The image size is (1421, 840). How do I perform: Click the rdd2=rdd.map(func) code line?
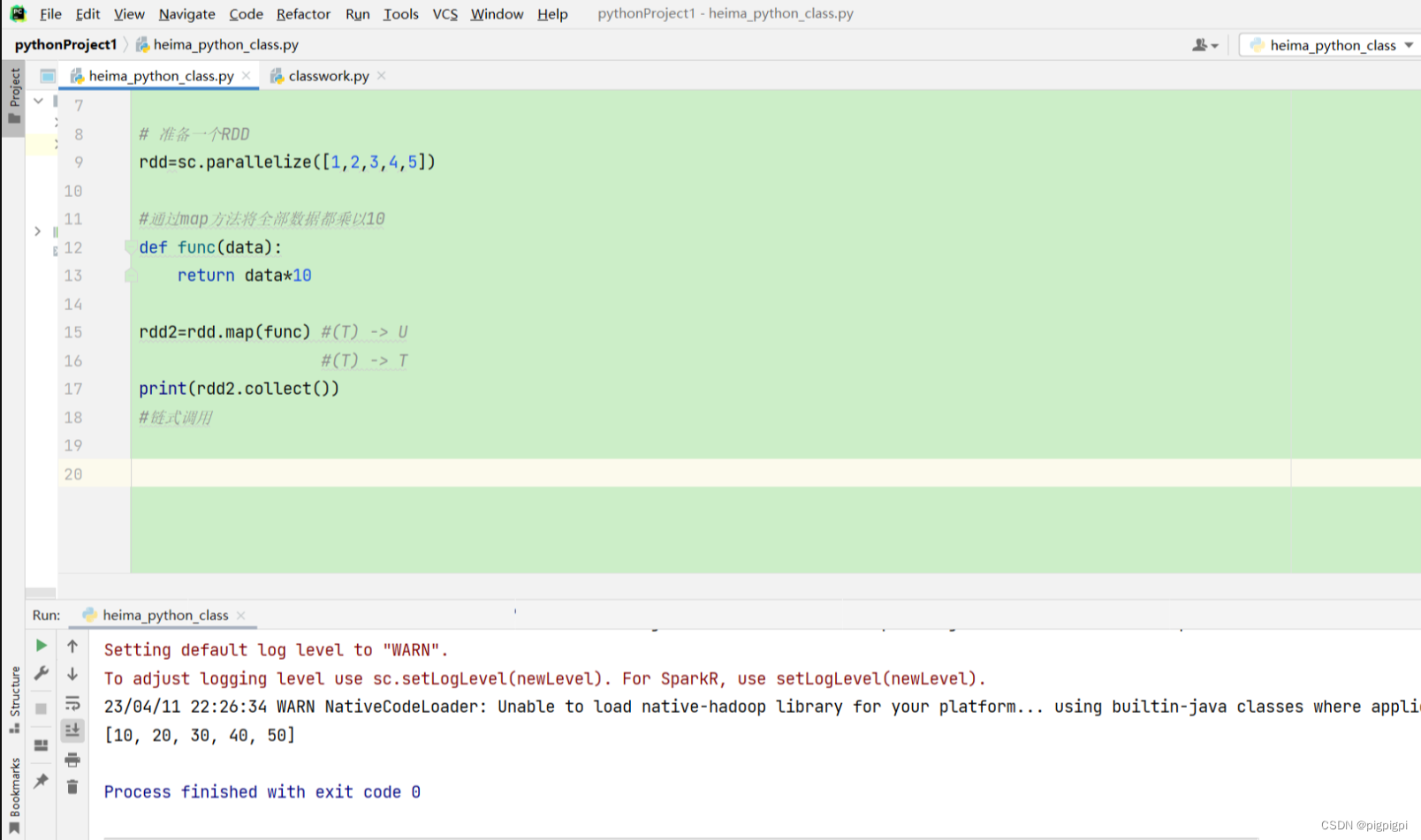[x=224, y=332]
